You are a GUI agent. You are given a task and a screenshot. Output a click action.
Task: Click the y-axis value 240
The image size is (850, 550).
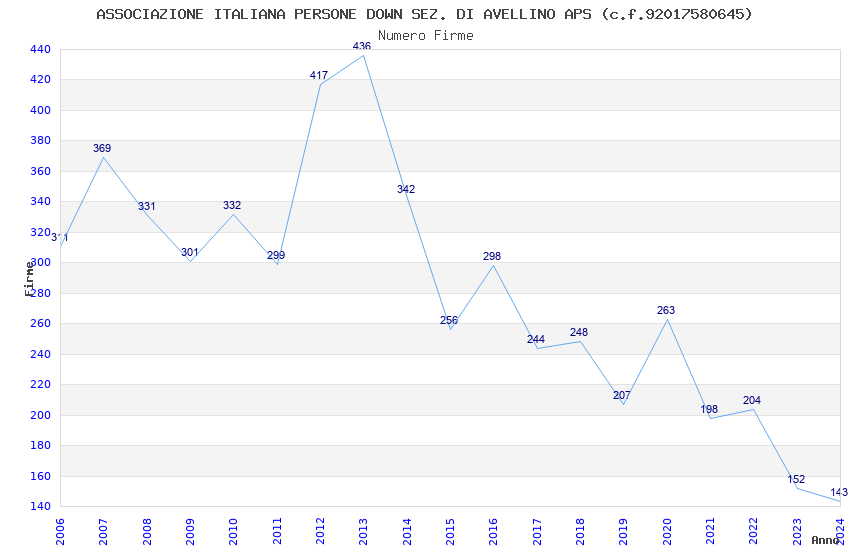point(41,354)
